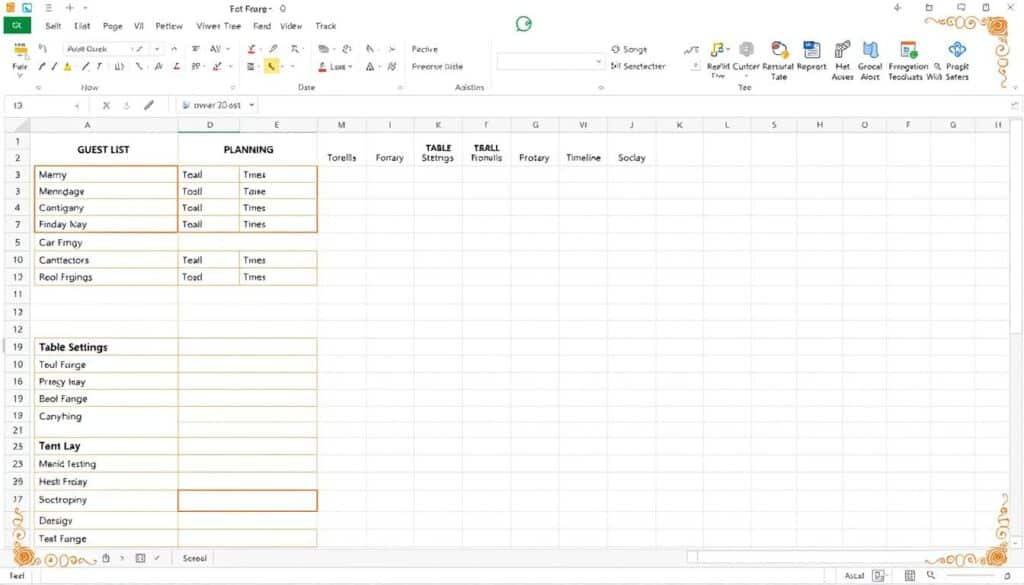1024x585 pixels.
Task: Open the Selt menu tab
Action: 53,26
